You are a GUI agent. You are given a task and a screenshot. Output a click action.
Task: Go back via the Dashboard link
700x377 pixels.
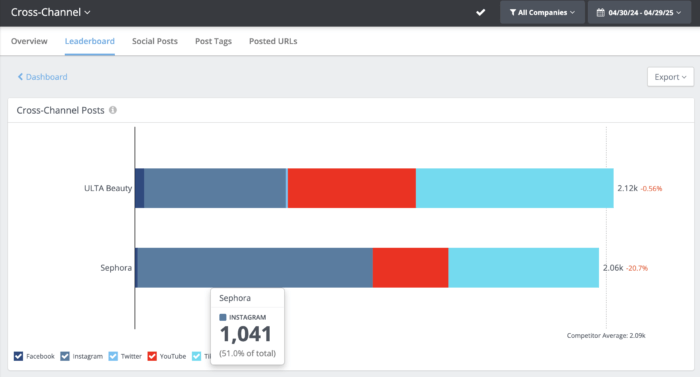click(x=42, y=77)
